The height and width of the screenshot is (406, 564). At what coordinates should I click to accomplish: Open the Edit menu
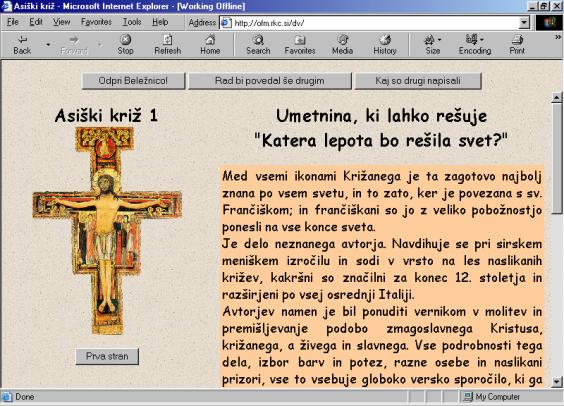(x=36, y=22)
